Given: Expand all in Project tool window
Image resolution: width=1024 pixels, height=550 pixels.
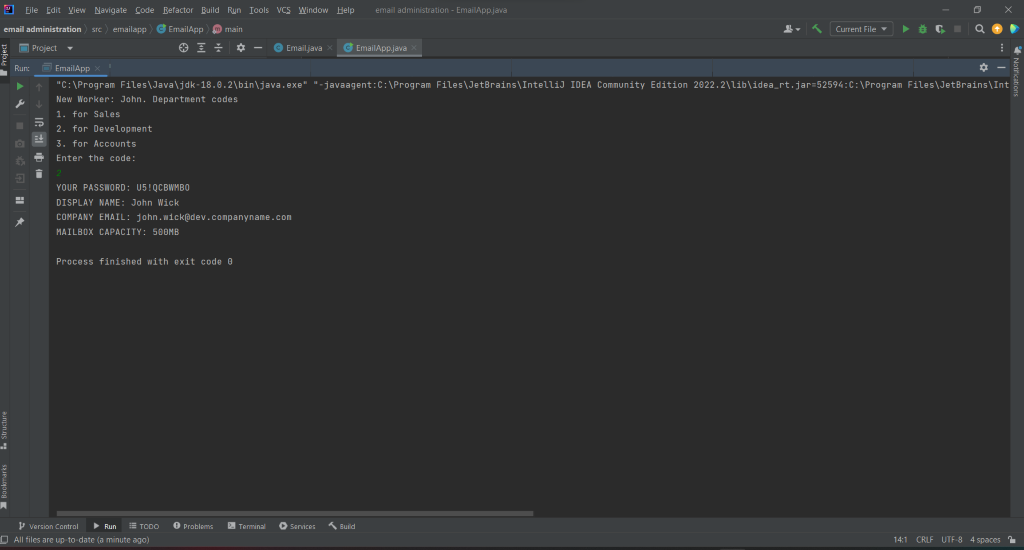Looking at the screenshot, I should (201, 48).
